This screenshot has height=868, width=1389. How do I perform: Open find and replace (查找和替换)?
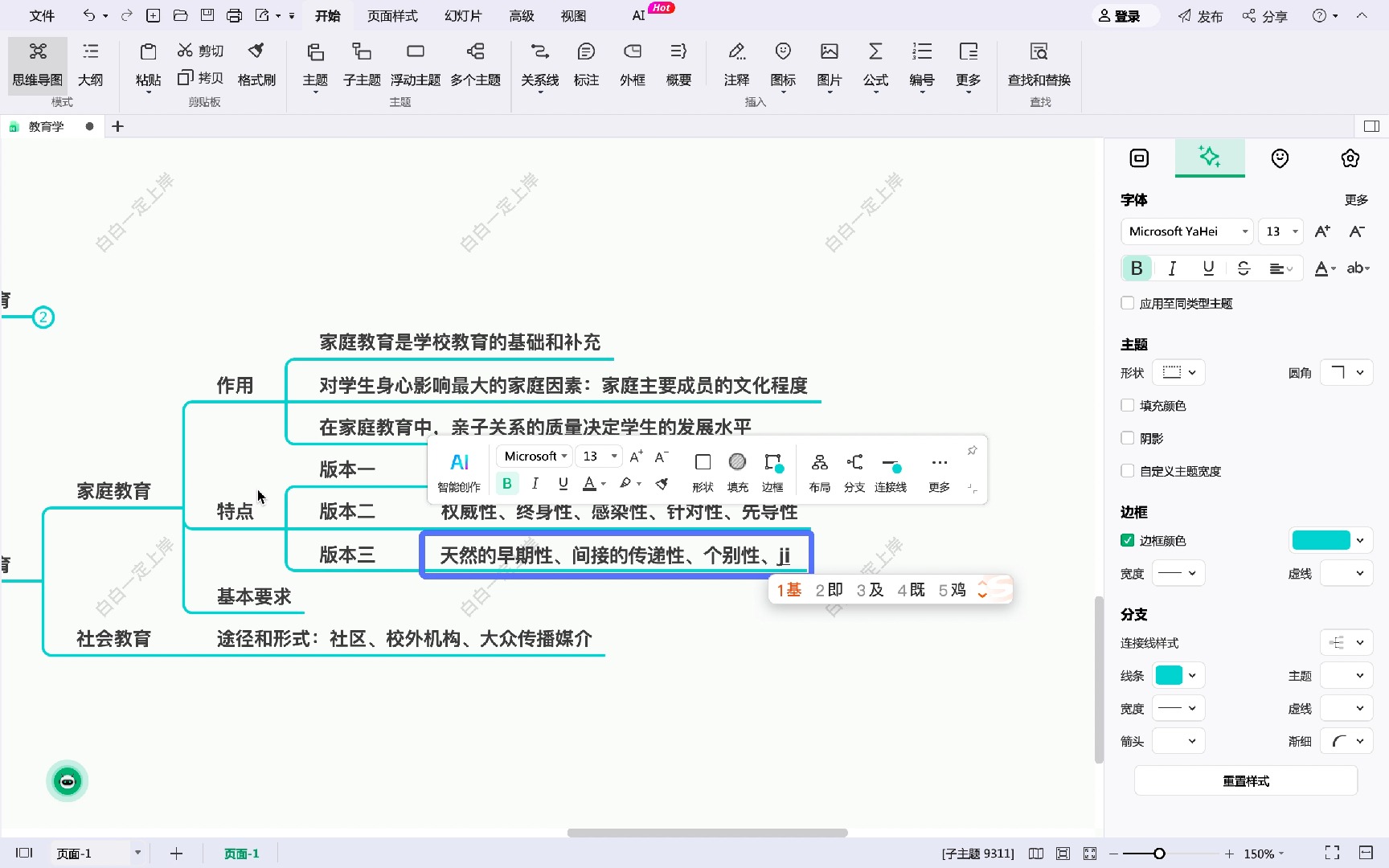1039,64
